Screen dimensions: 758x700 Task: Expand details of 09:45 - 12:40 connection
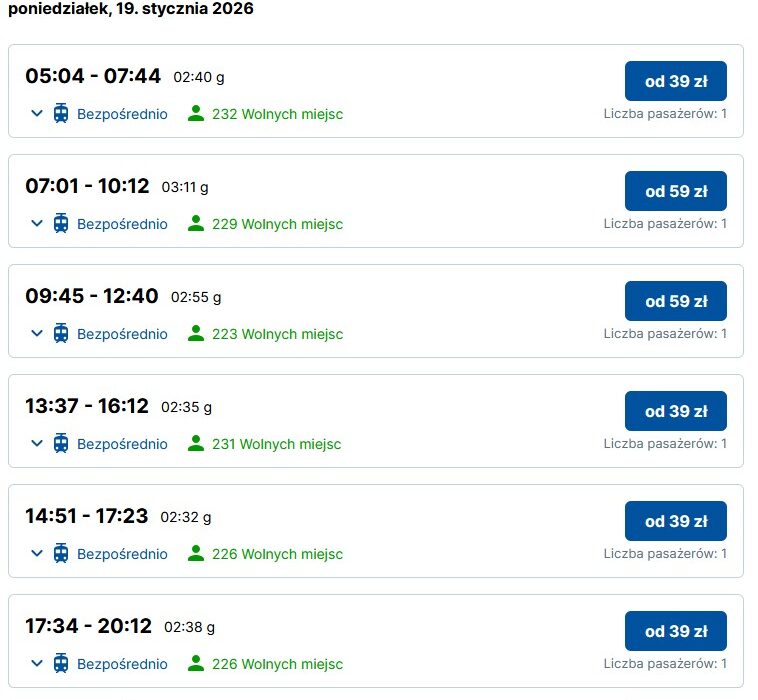tap(37, 334)
